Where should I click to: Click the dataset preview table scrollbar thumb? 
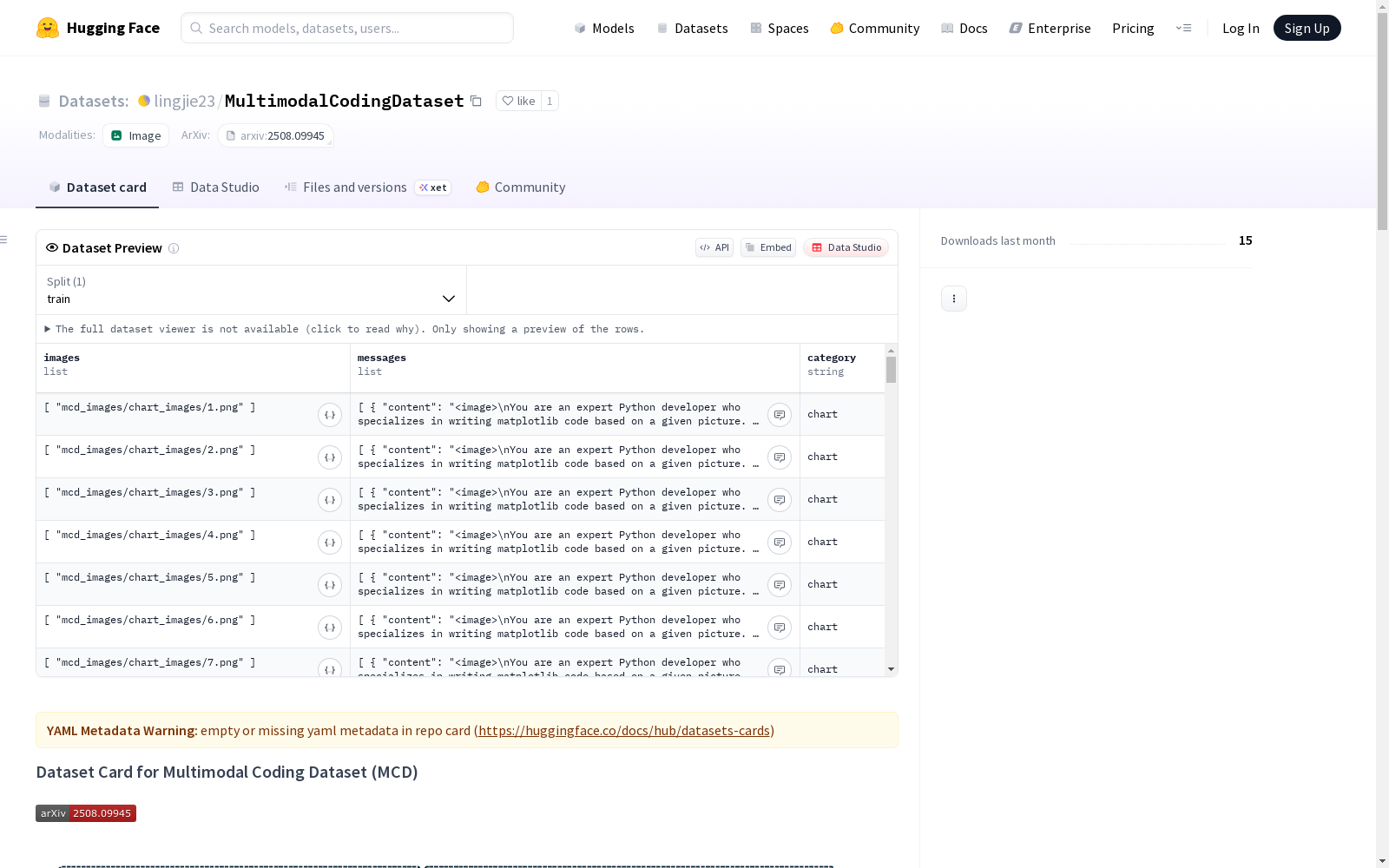[x=891, y=370]
